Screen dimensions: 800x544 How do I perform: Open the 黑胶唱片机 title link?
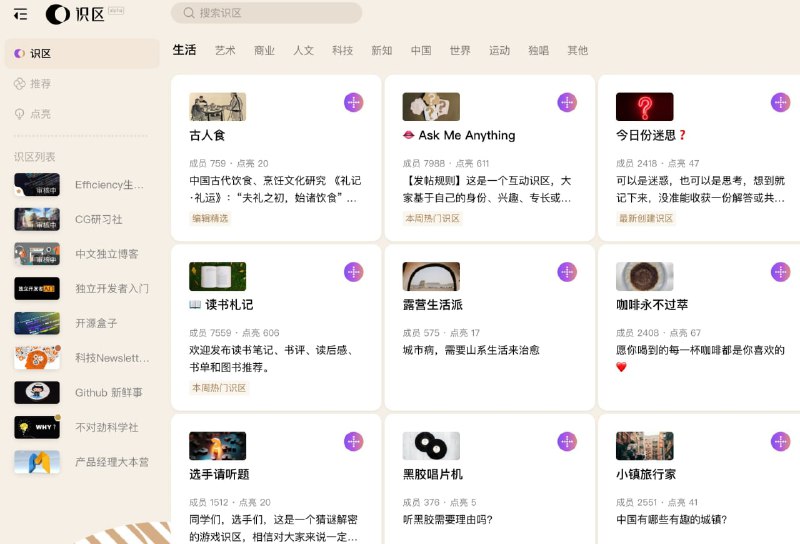coord(433,474)
